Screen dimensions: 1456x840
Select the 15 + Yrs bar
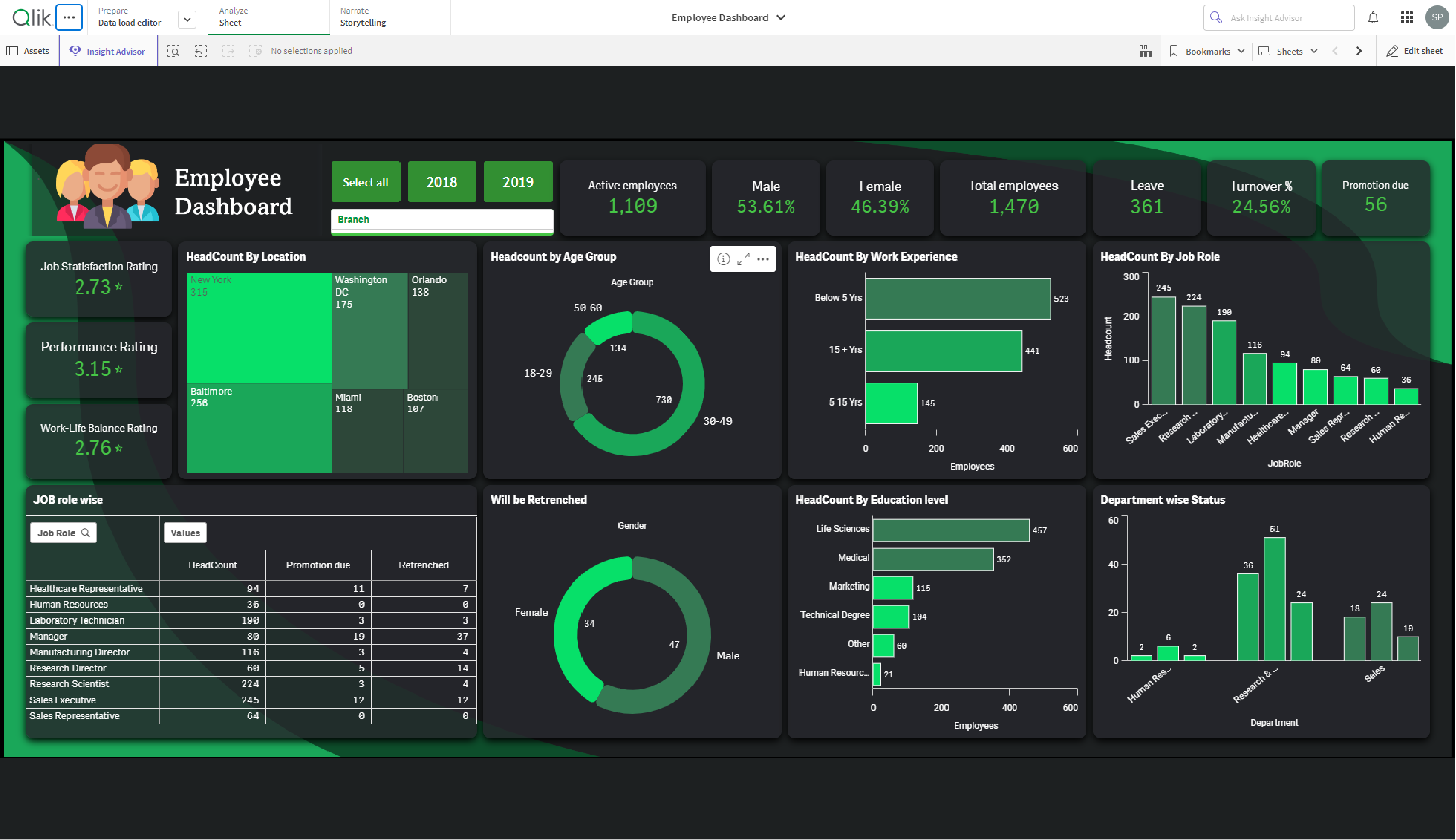pos(944,351)
